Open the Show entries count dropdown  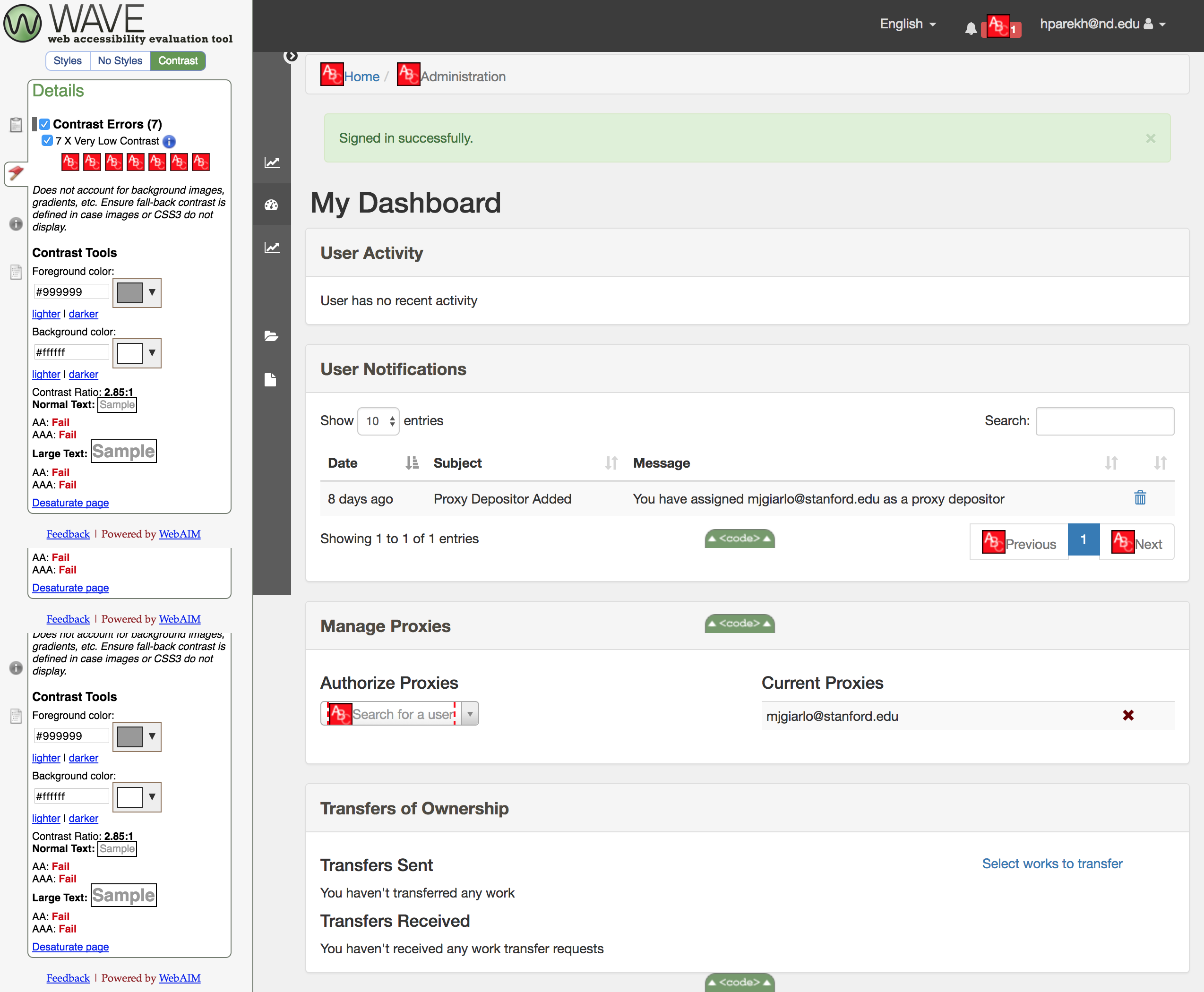(378, 421)
